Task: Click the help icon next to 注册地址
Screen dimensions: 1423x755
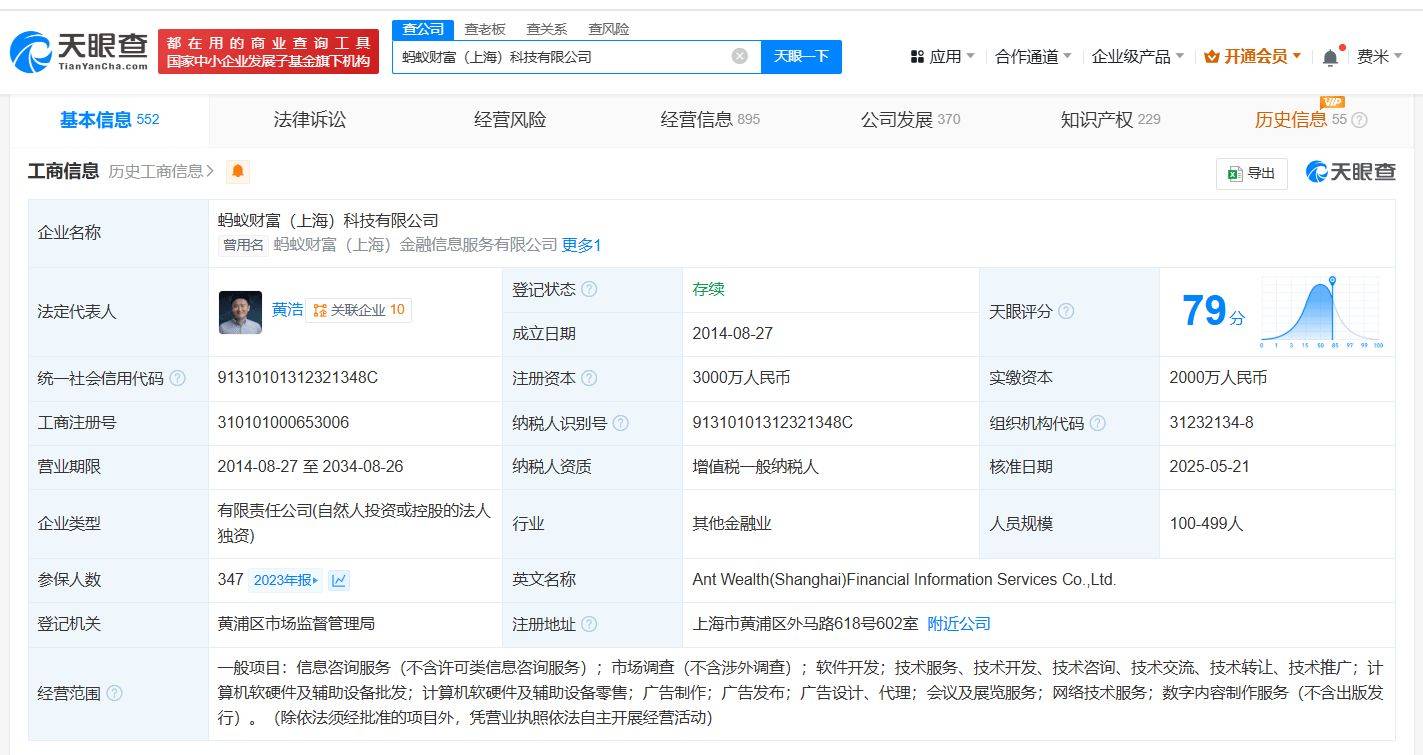Action: pos(589,624)
